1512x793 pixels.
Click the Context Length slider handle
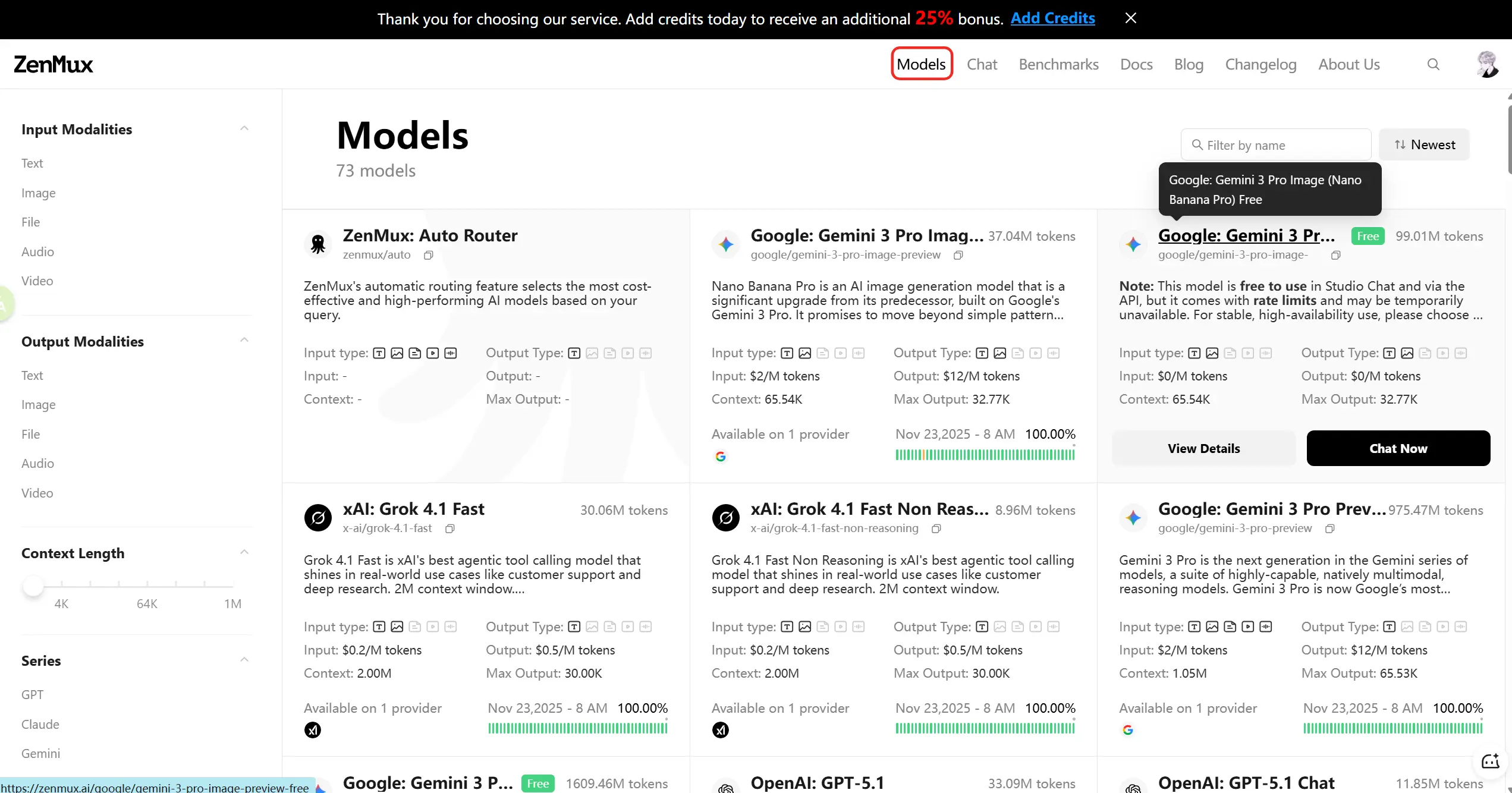coord(33,586)
